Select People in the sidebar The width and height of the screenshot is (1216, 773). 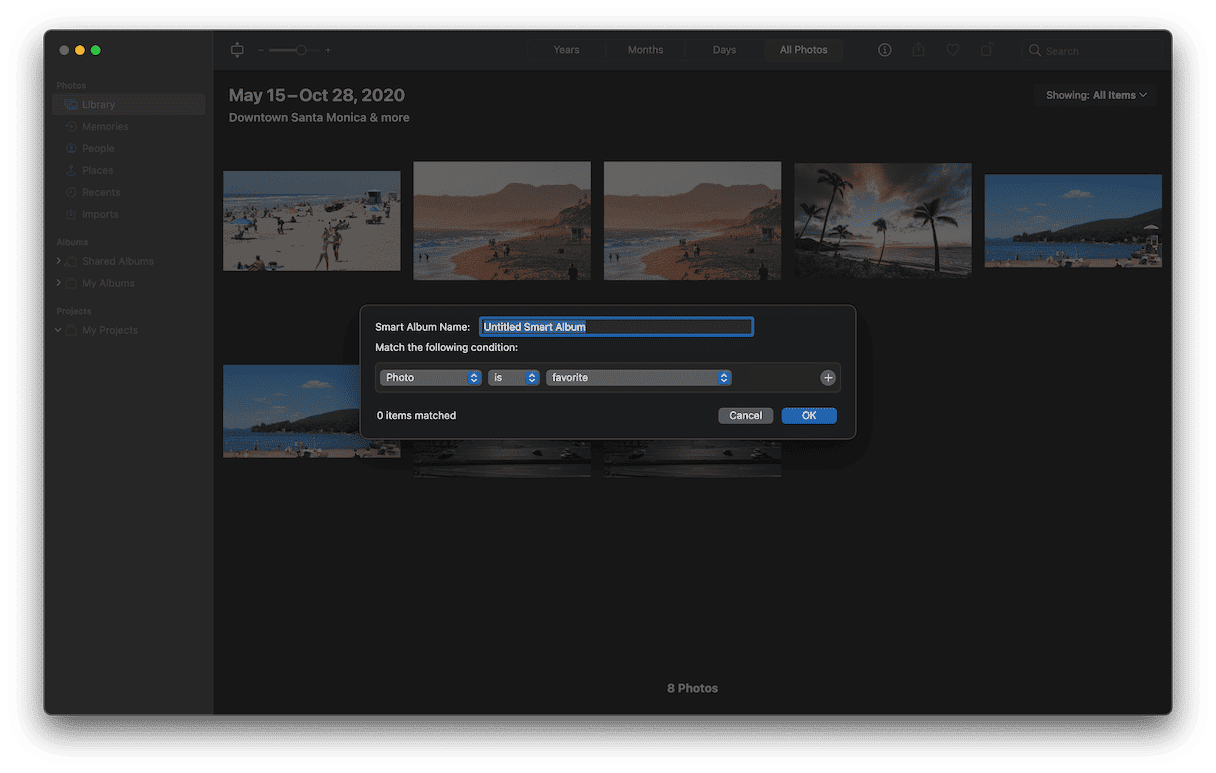[x=98, y=149]
